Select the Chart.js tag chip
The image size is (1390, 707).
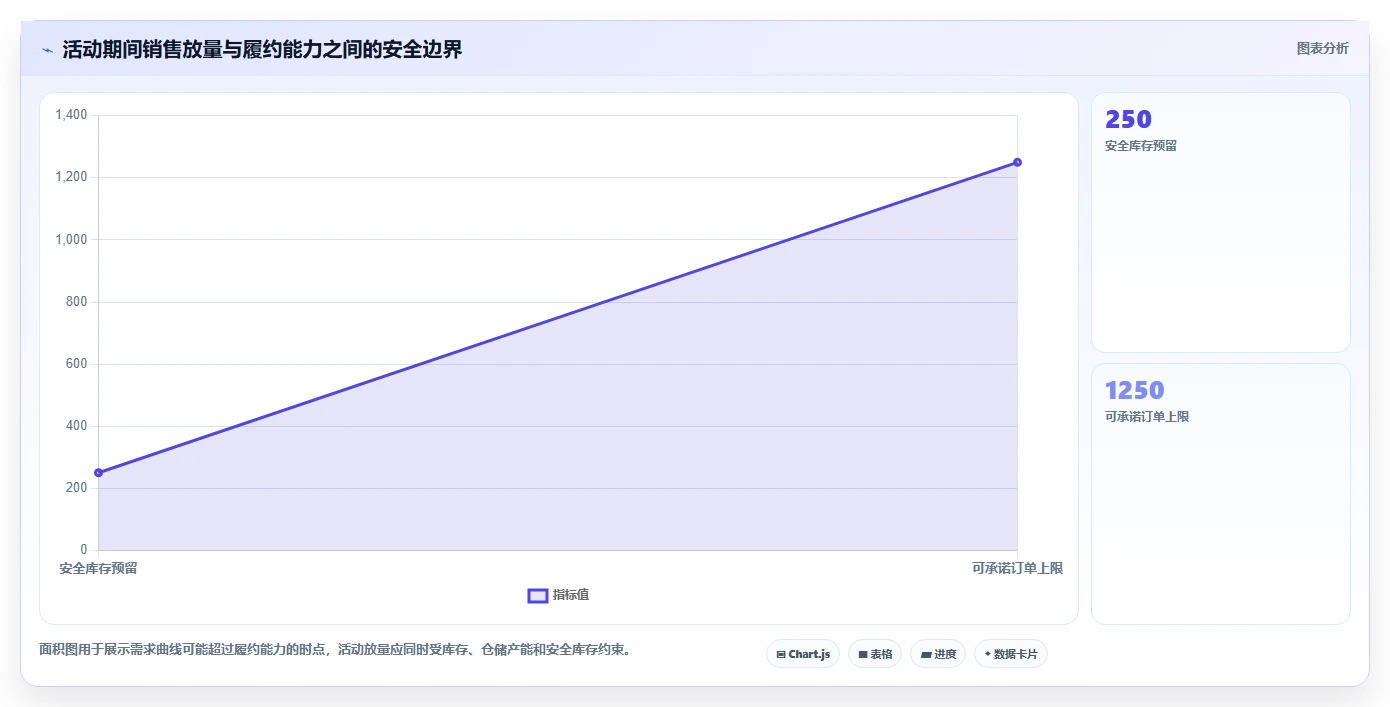[x=803, y=654]
